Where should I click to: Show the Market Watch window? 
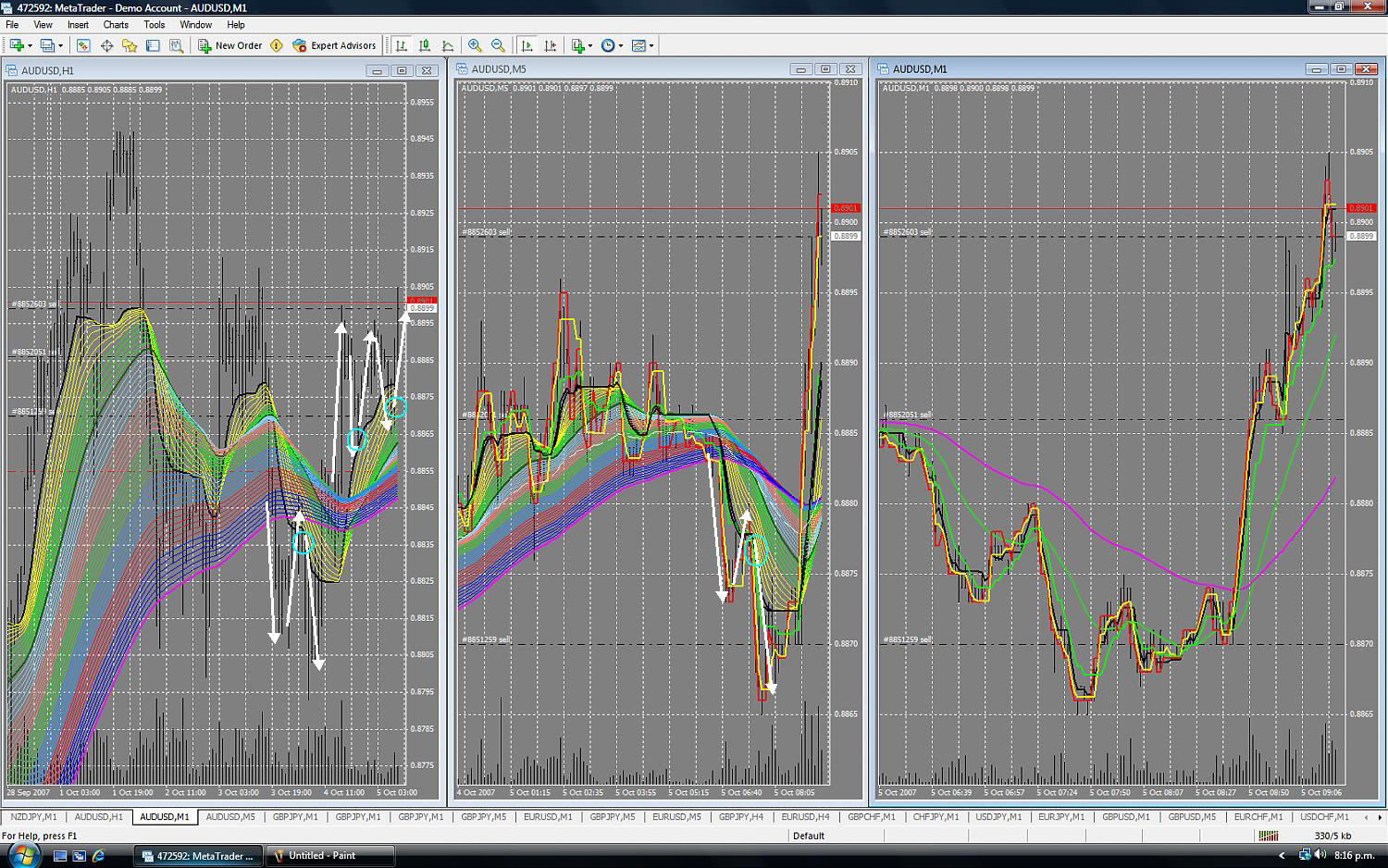click(83, 45)
